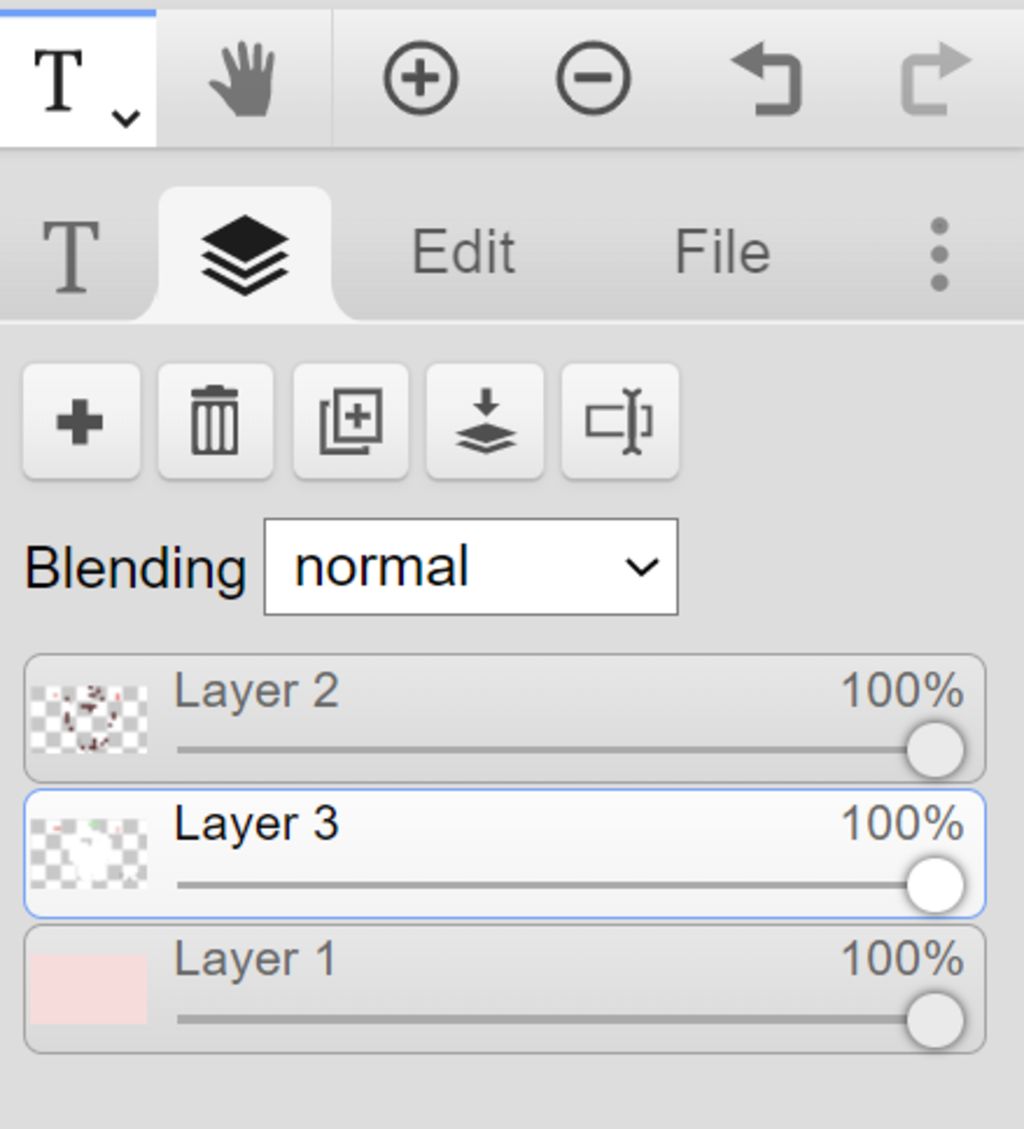Click Layer 1 opacity slider handle

(x=935, y=1020)
